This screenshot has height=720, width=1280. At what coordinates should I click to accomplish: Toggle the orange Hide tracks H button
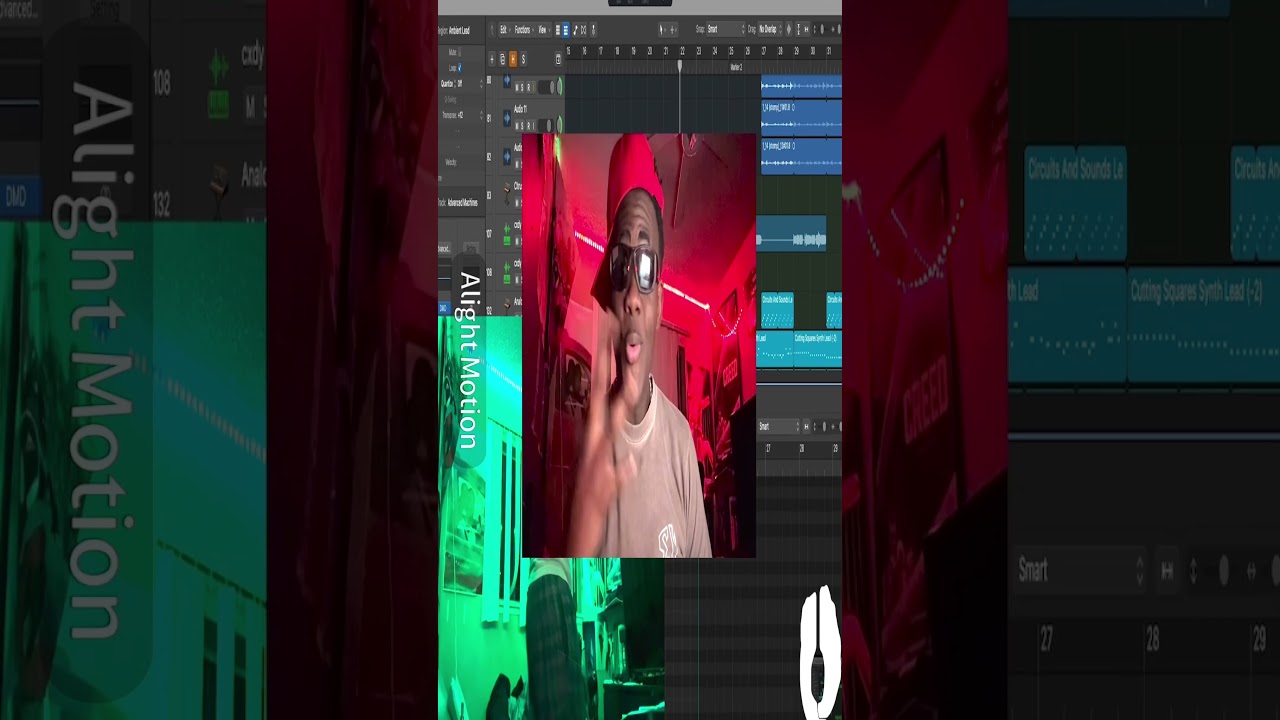coord(513,60)
